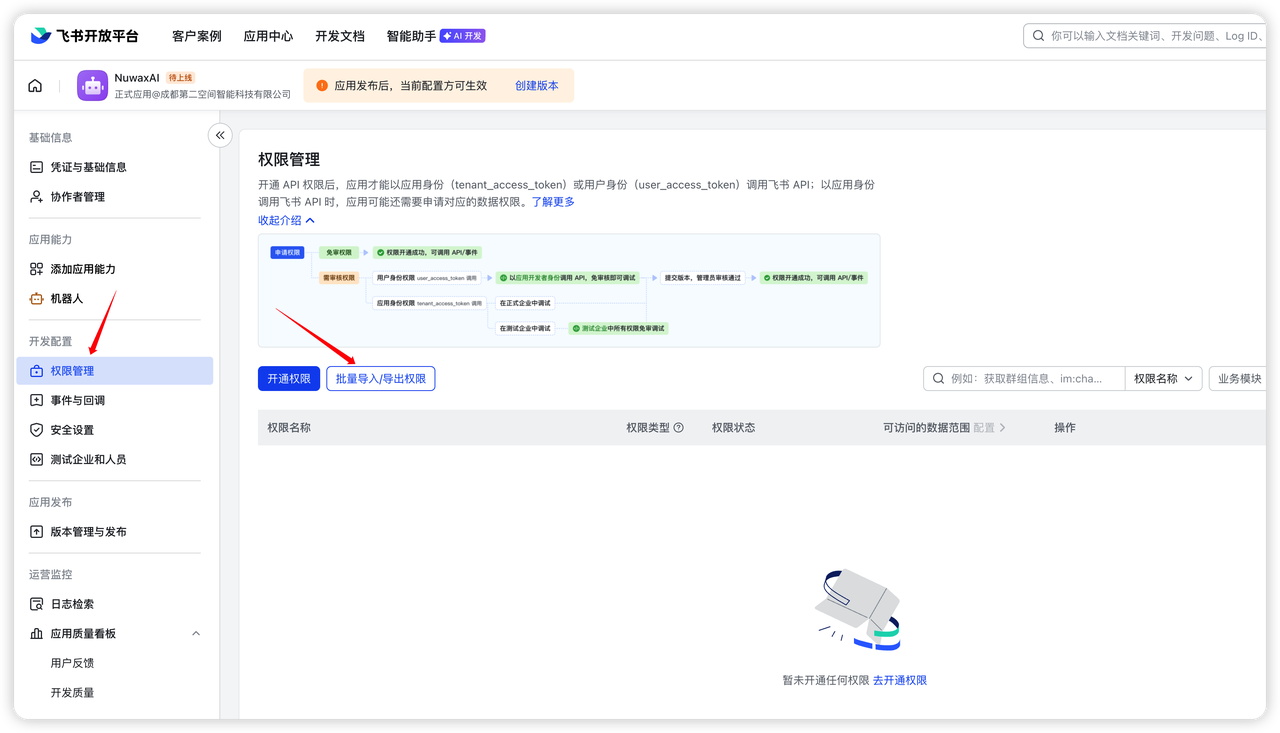This screenshot has width=1280, height=733.
Task: Click the 权限类型 help question icon
Action: click(679, 428)
